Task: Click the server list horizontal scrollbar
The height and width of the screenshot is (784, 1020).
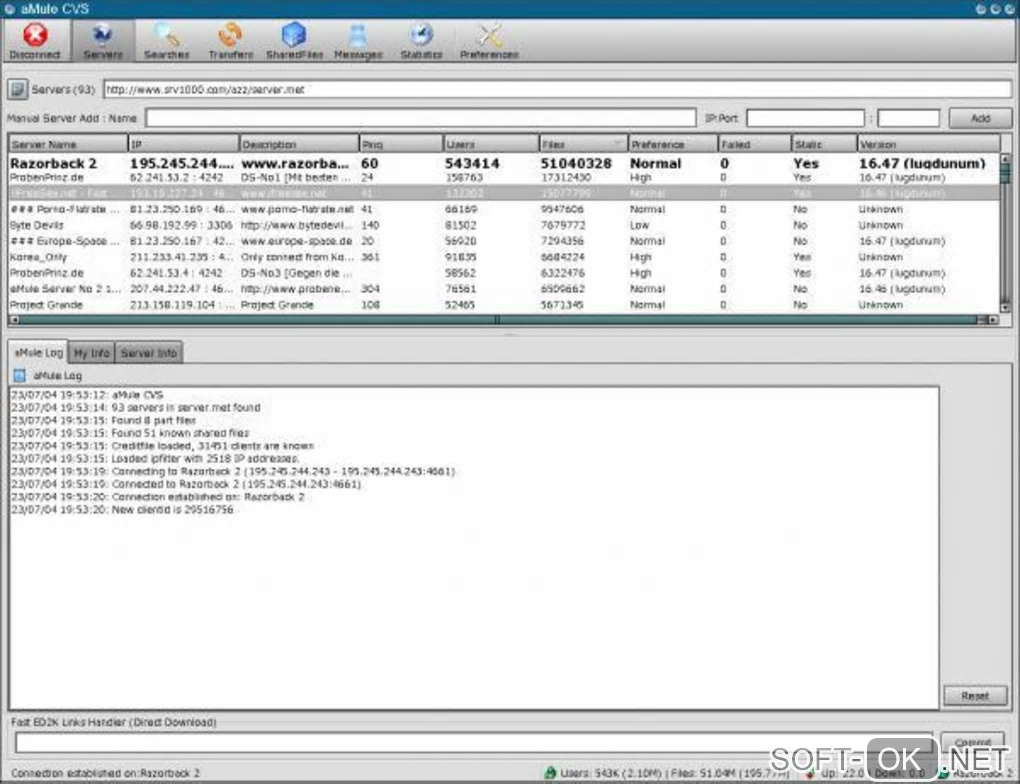Action: click(504, 319)
